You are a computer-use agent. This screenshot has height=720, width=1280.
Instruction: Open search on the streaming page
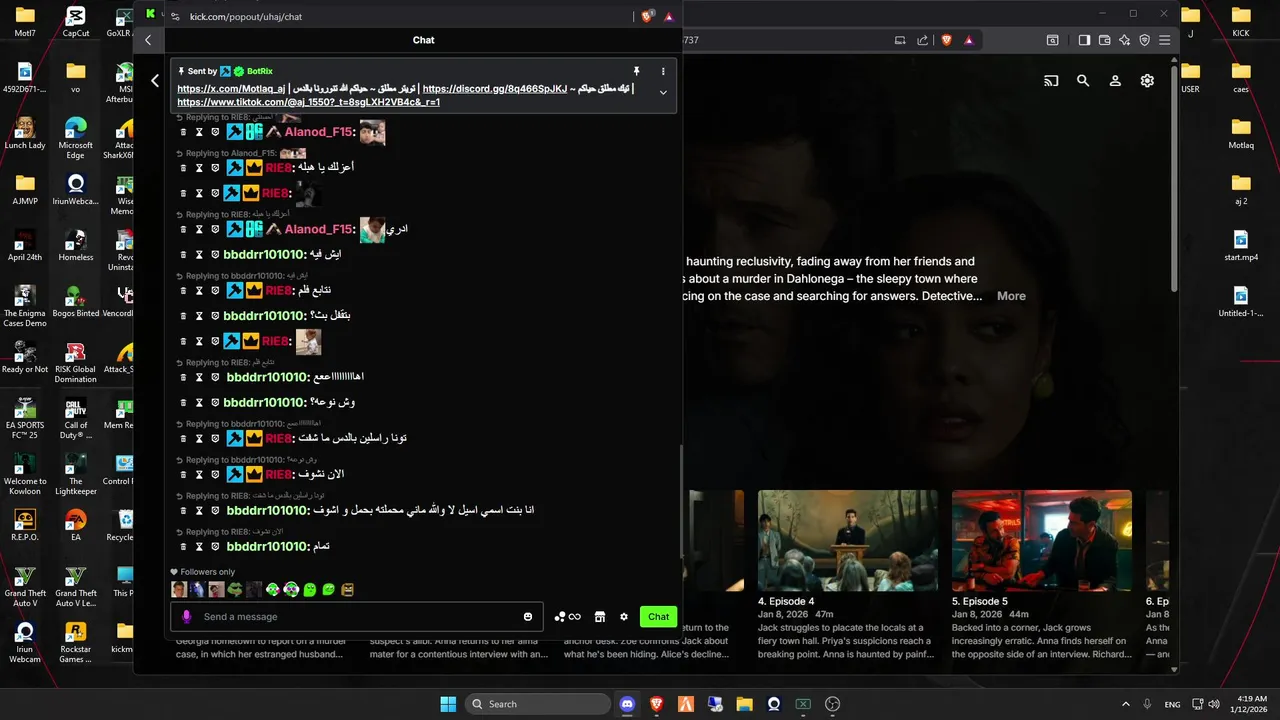pos(1083,81)
